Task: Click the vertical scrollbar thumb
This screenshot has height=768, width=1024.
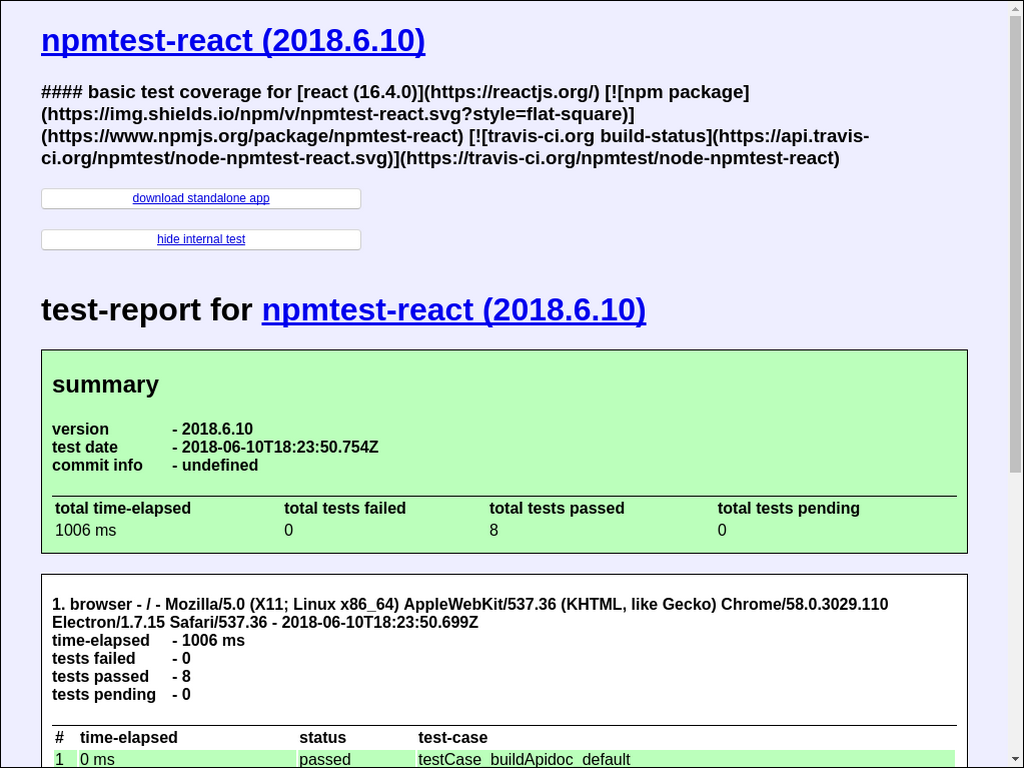Action: point(1015,243)
